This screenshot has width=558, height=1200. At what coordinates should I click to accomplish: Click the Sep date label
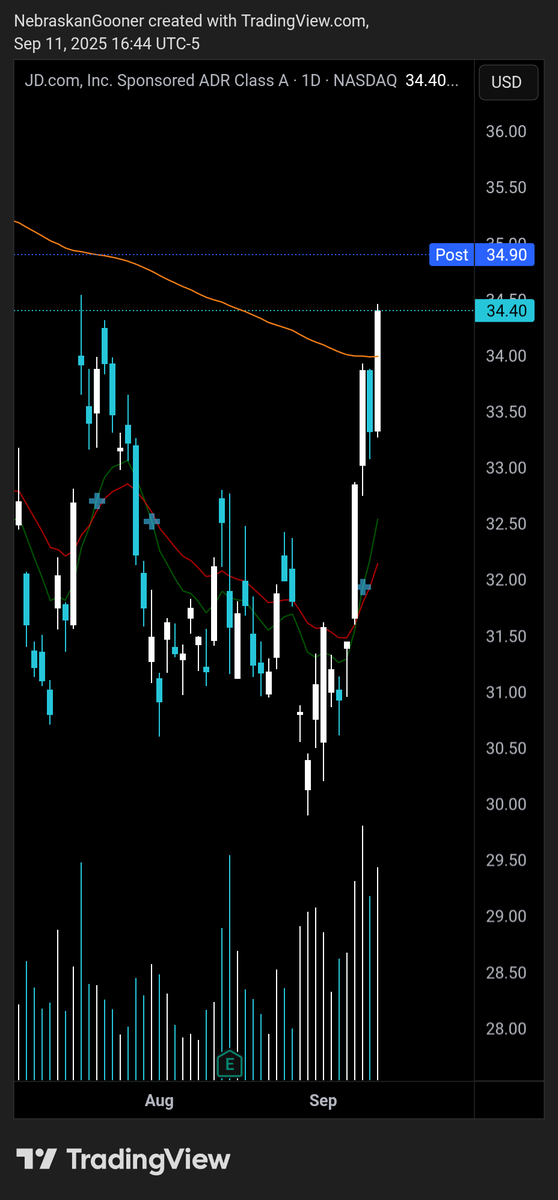pyautogui.click(x=323, y=1101)
